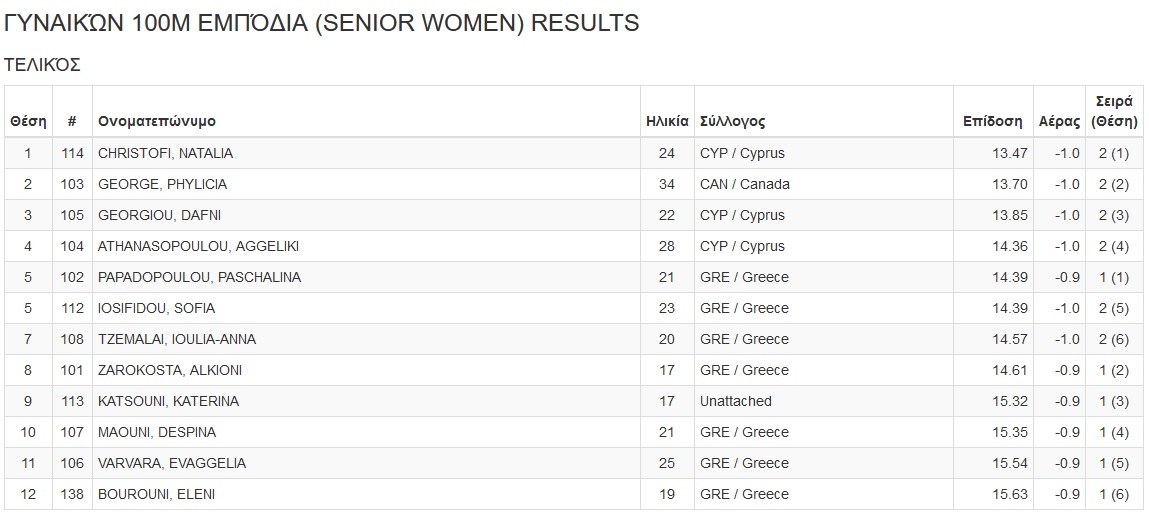Click ATHANASOPOULOU, AGGELIKI in the table
This screenshot has width=1149, height=528.
click(x=198, y=246)
